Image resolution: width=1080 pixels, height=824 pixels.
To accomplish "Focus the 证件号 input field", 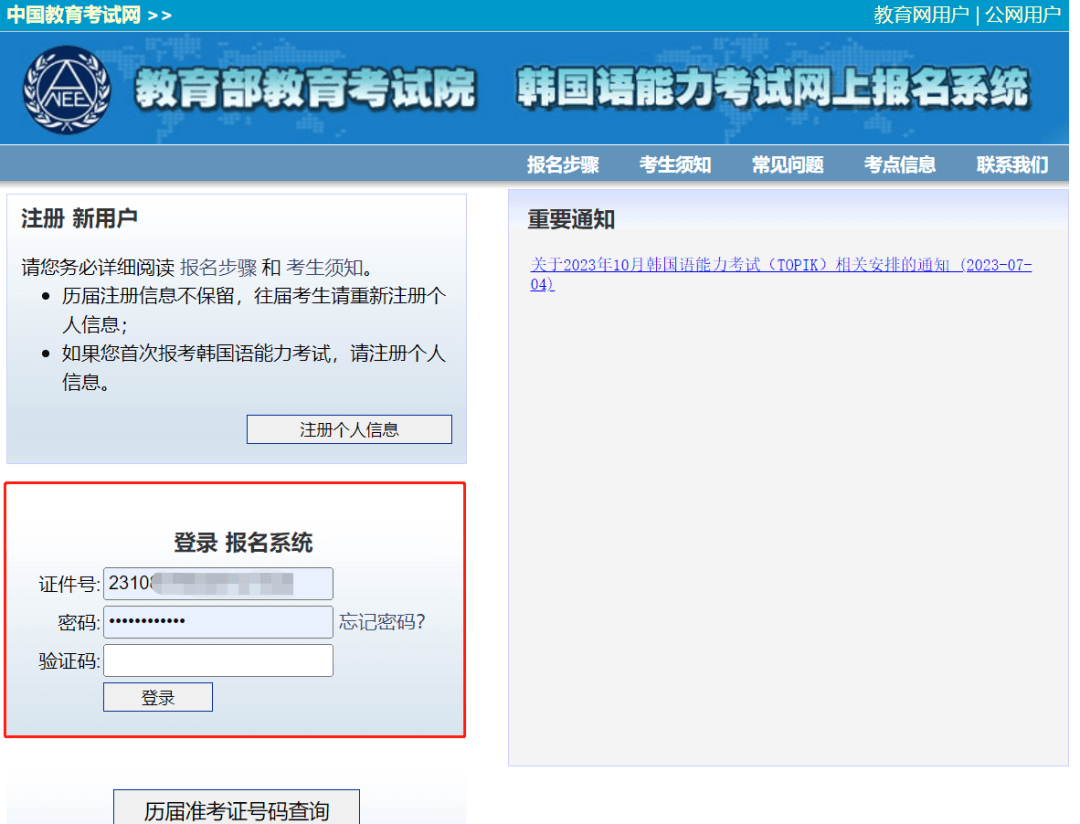I will [218, 584].
